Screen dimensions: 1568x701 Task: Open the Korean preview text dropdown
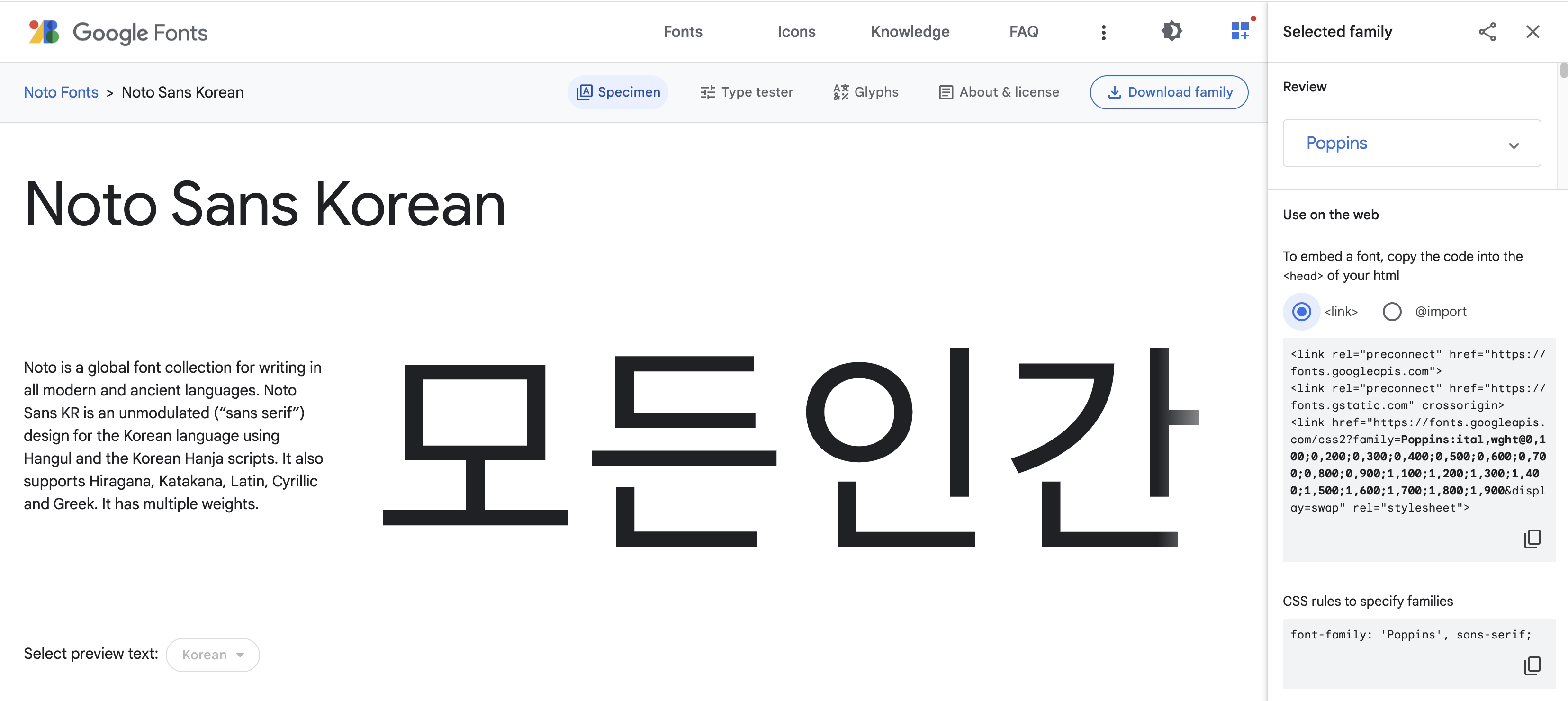tap(212, 655)
